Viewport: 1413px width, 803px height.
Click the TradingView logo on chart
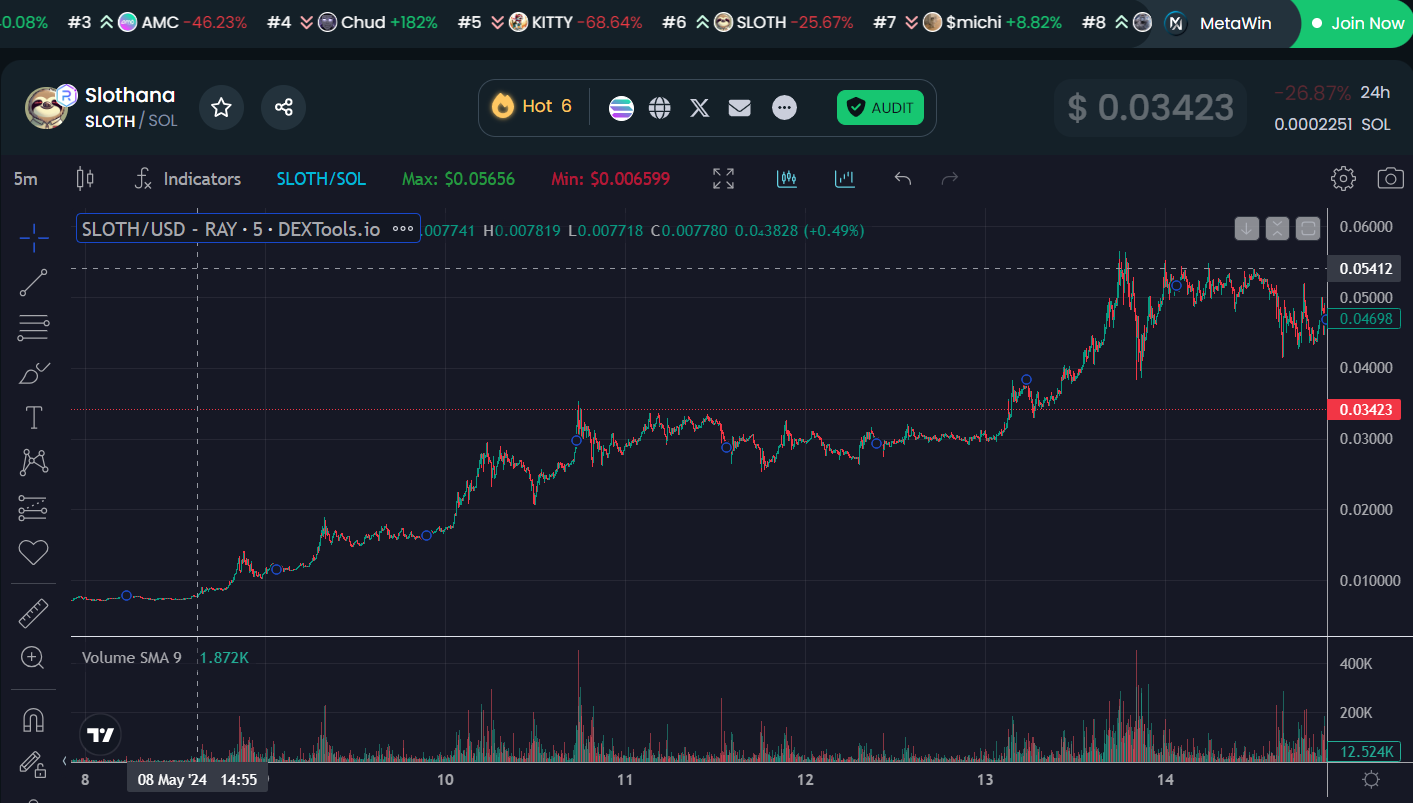click(100, 735)
